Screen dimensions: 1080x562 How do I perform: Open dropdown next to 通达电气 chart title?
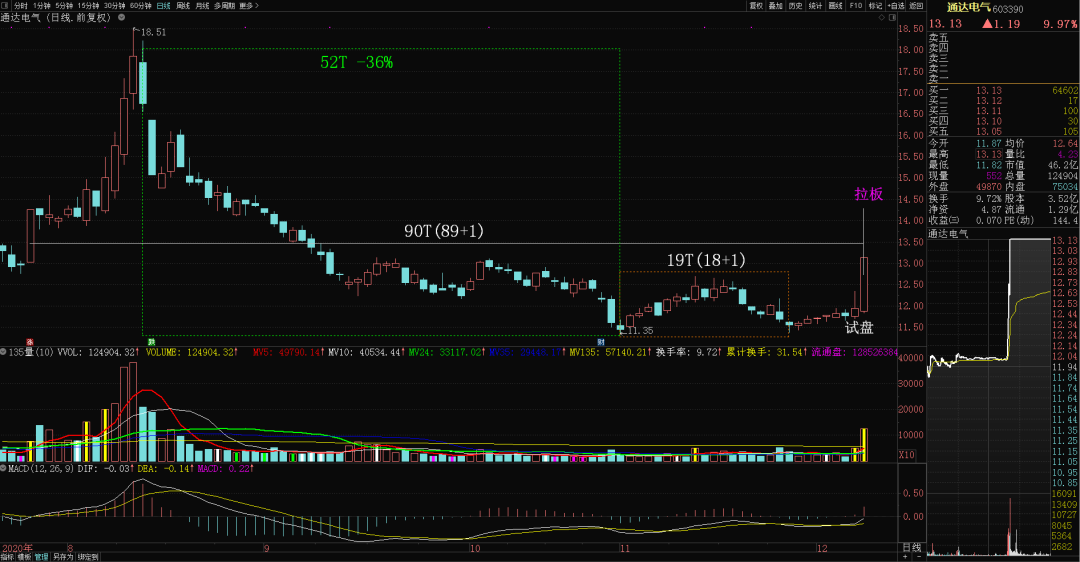coord(121,18)
